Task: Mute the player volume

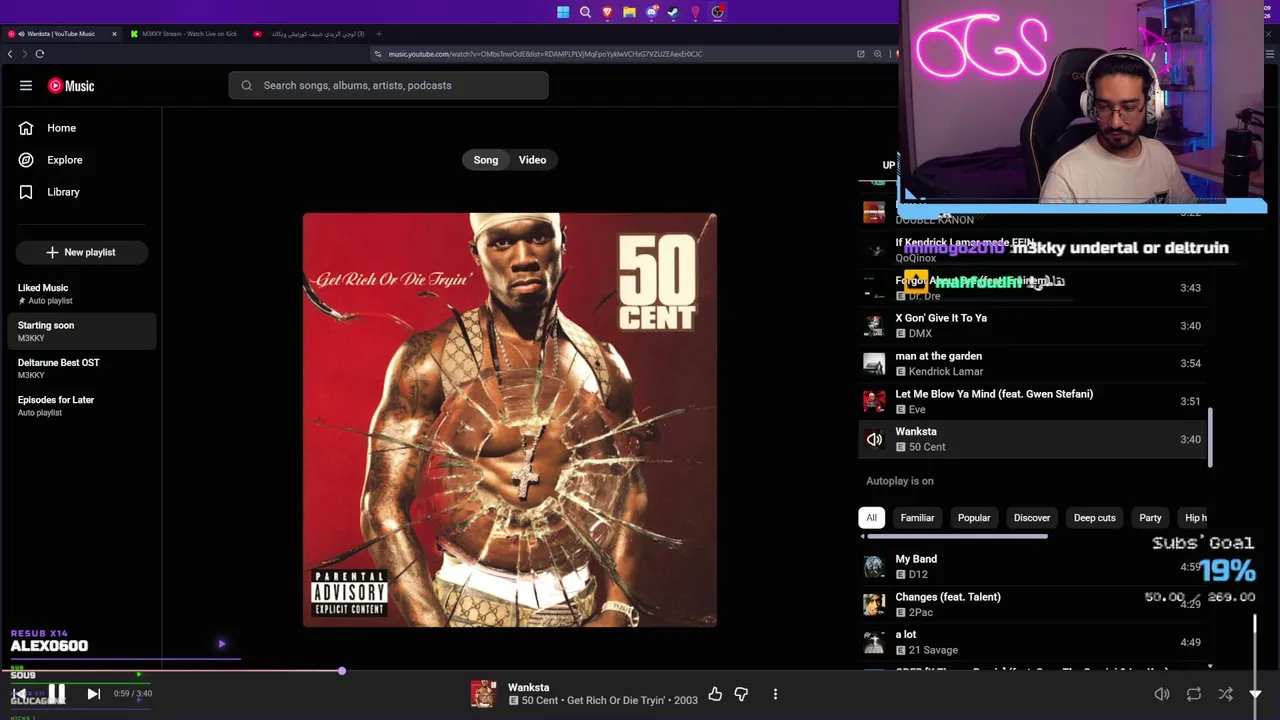Action: [x=1162, y=694]
